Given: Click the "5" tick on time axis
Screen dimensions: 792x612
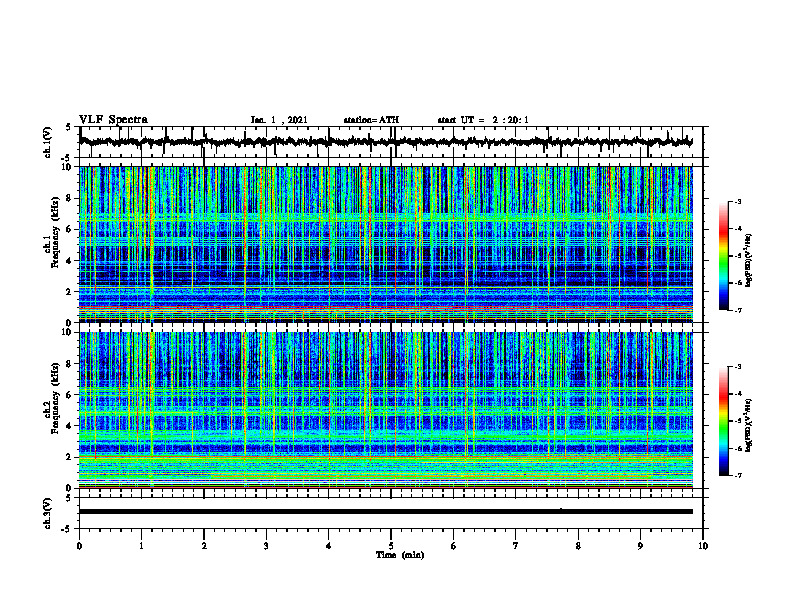Looking at the screenshot, I should coord(391,546).
